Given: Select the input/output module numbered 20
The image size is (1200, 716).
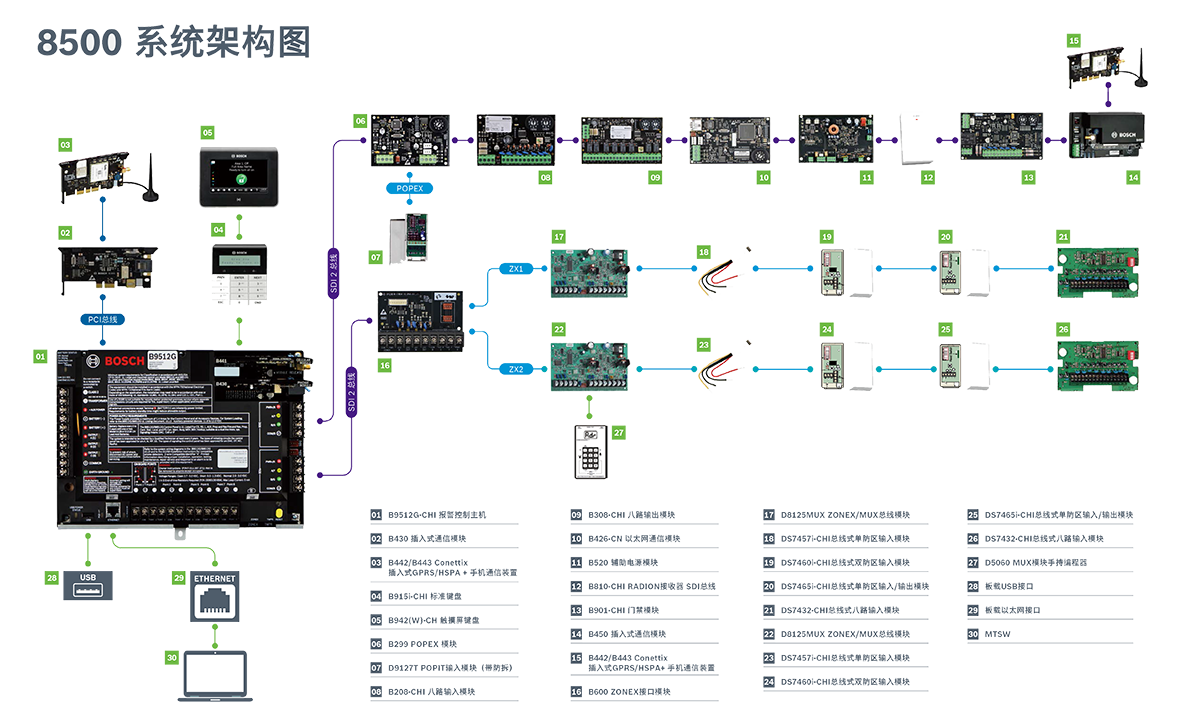Looking at the screenshot, I should coord(964,271).
